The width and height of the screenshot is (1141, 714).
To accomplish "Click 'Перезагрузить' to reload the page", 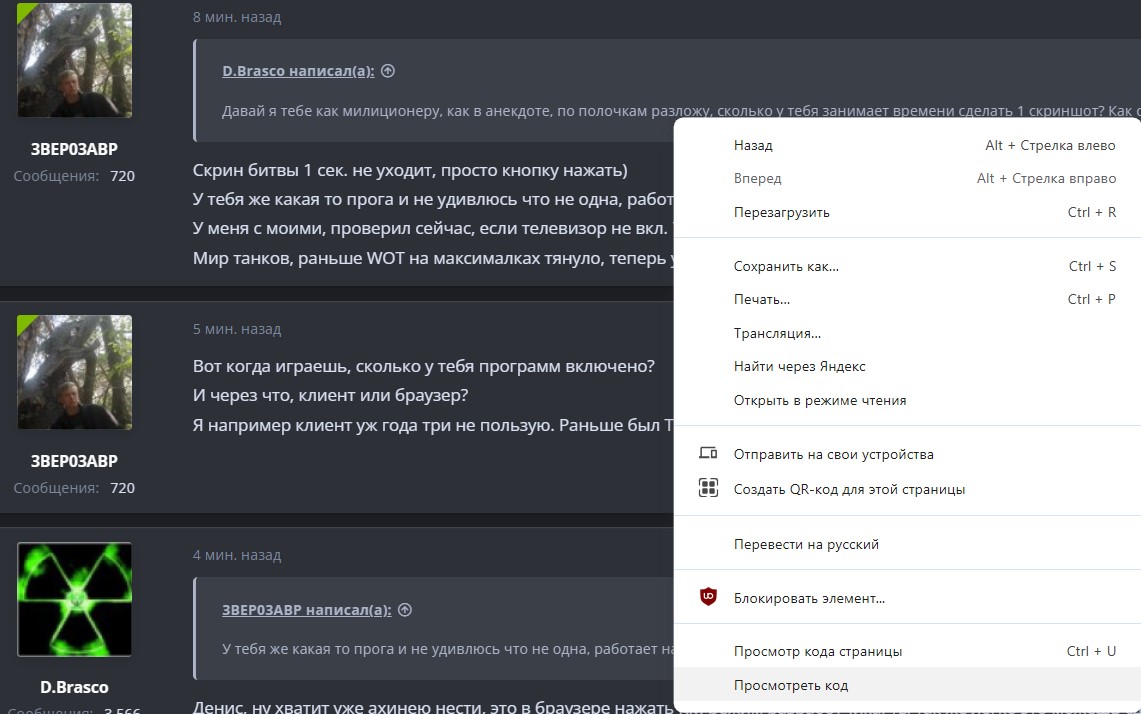I will click(782, 212).
